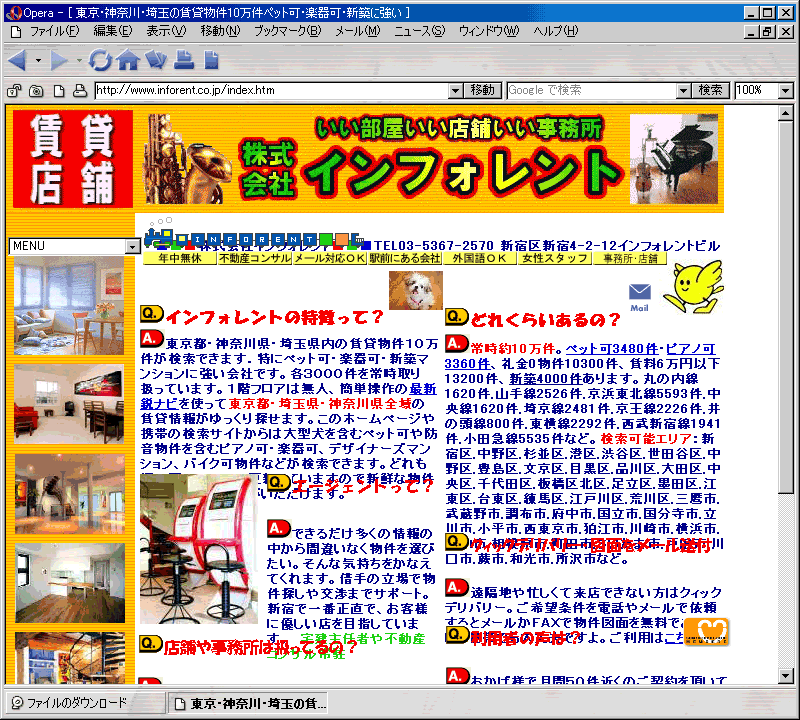Click the orange heart badge icon
The image size is (800, 720).
tap(706, 632)
